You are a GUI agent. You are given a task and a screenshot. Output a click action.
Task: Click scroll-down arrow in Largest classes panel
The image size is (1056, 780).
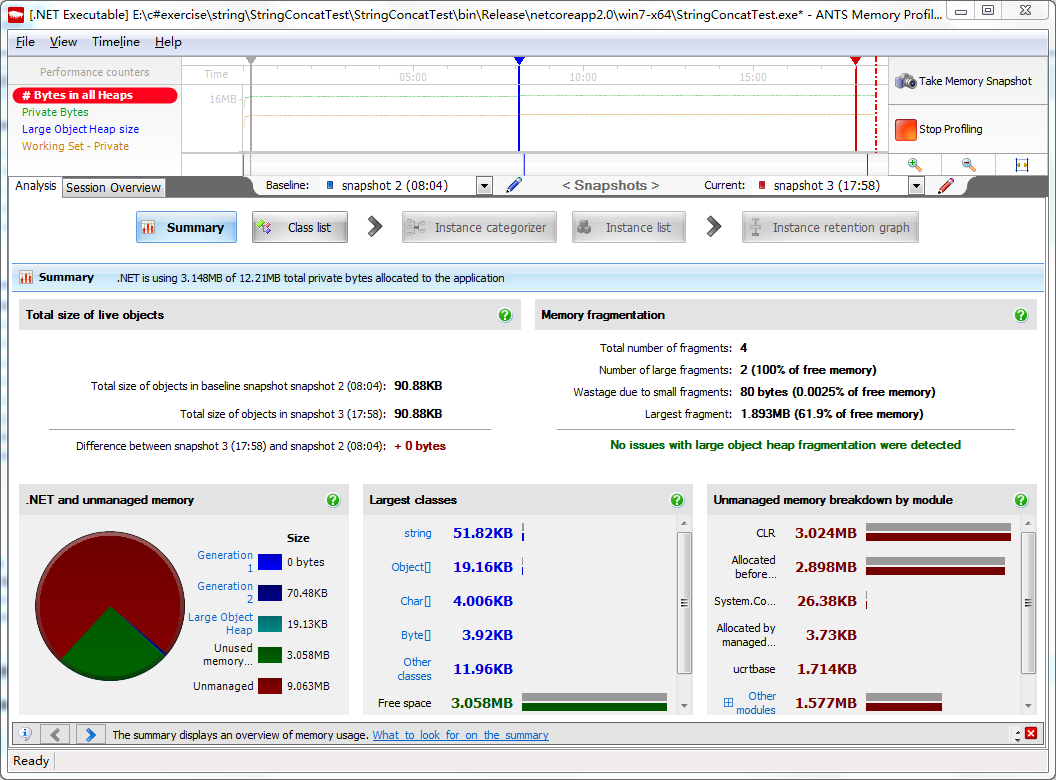click(x=684, y=706)
